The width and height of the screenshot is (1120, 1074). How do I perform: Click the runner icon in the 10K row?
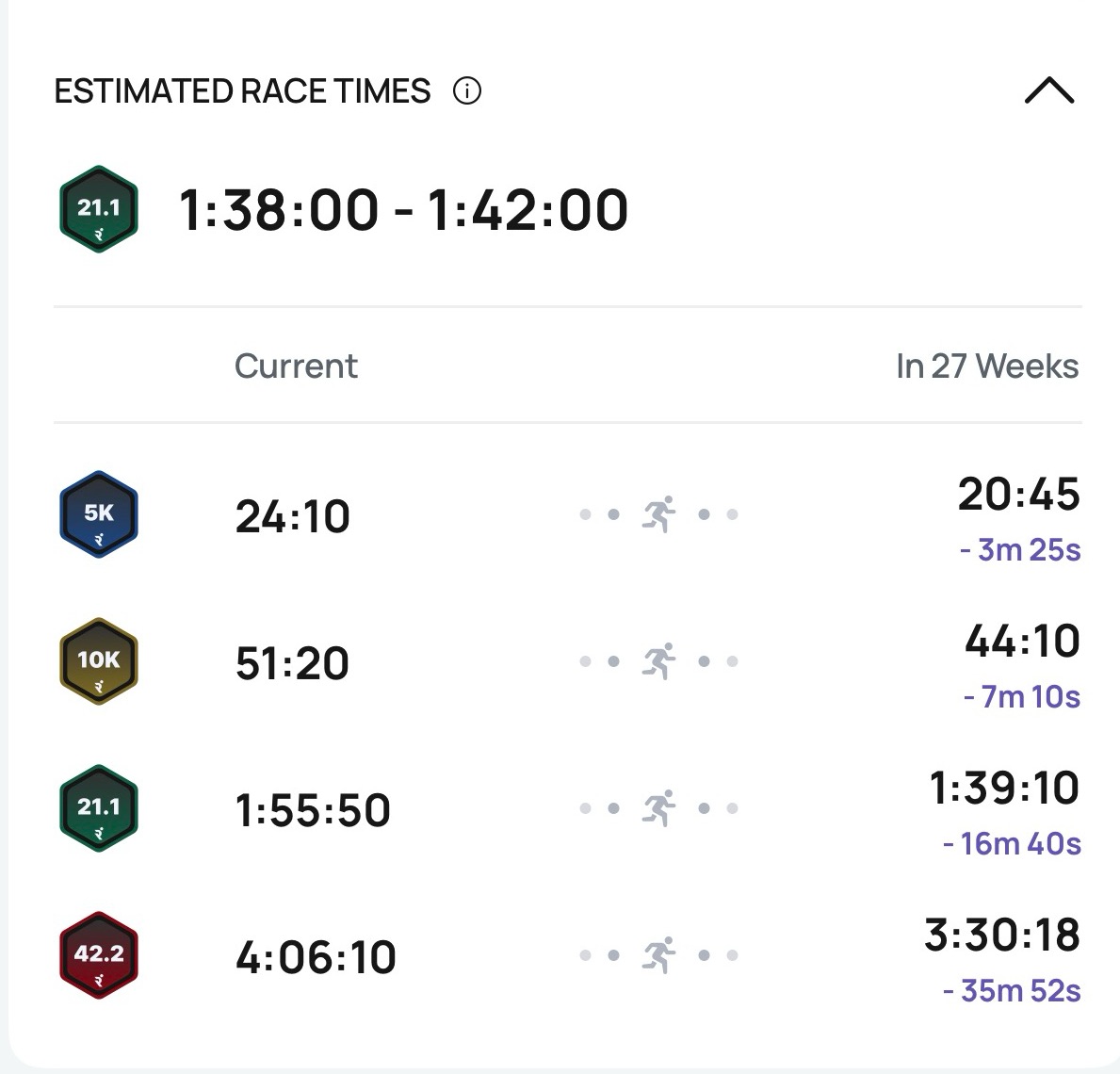pyautogui.click(x=659, y=661)
